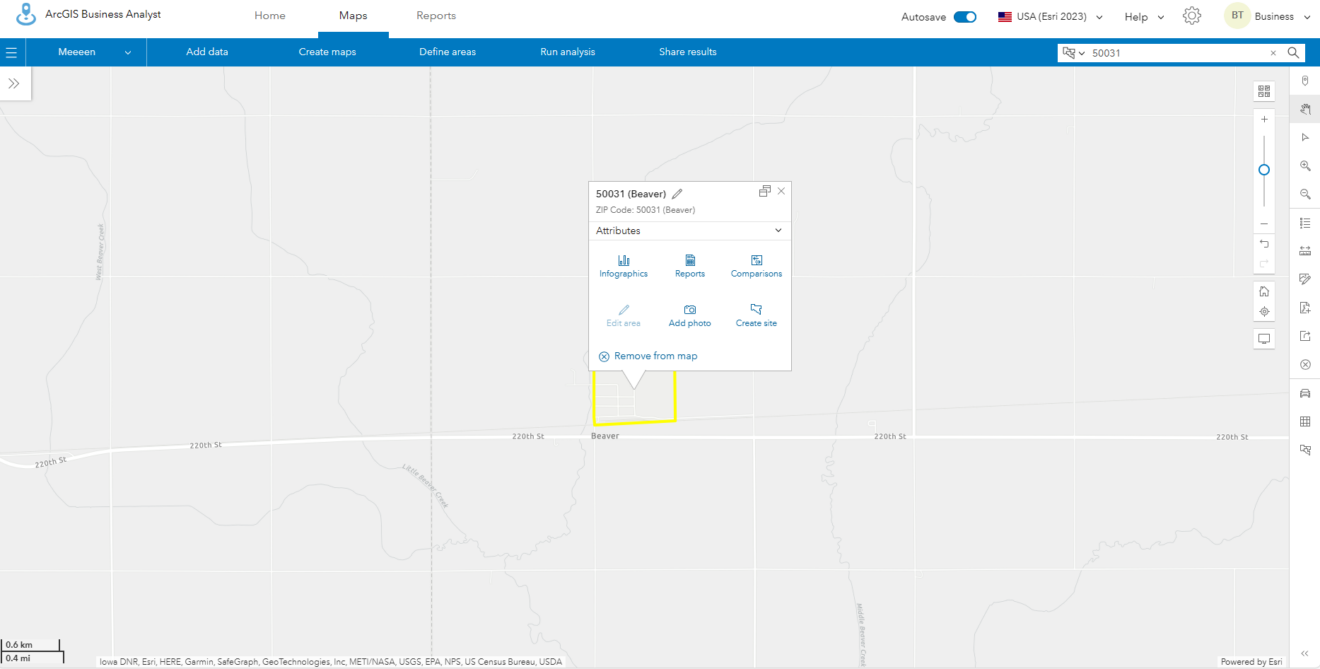1320x669 pixels.
Task: Click the add-page PDF icon
Action: [1305, 308]
